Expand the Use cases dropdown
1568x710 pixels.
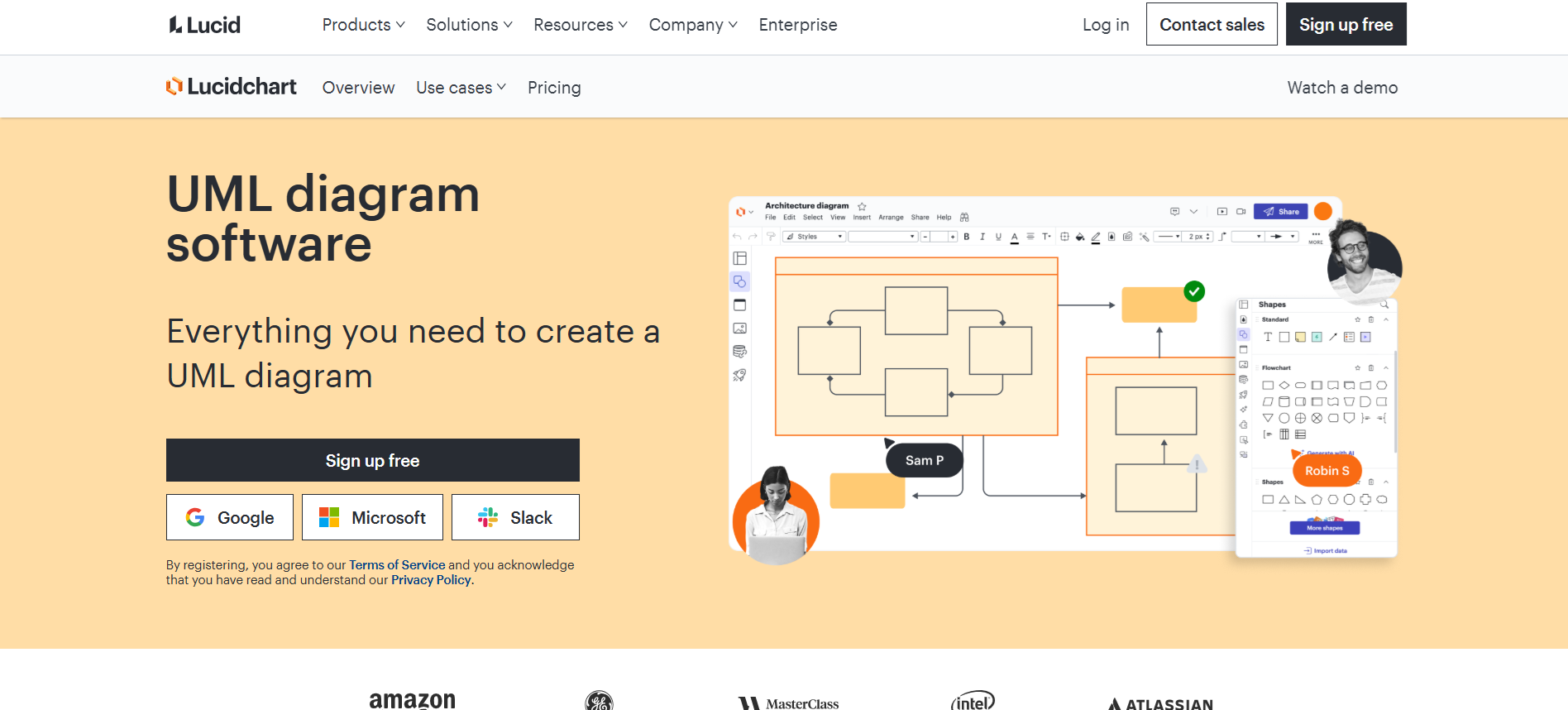461,88
